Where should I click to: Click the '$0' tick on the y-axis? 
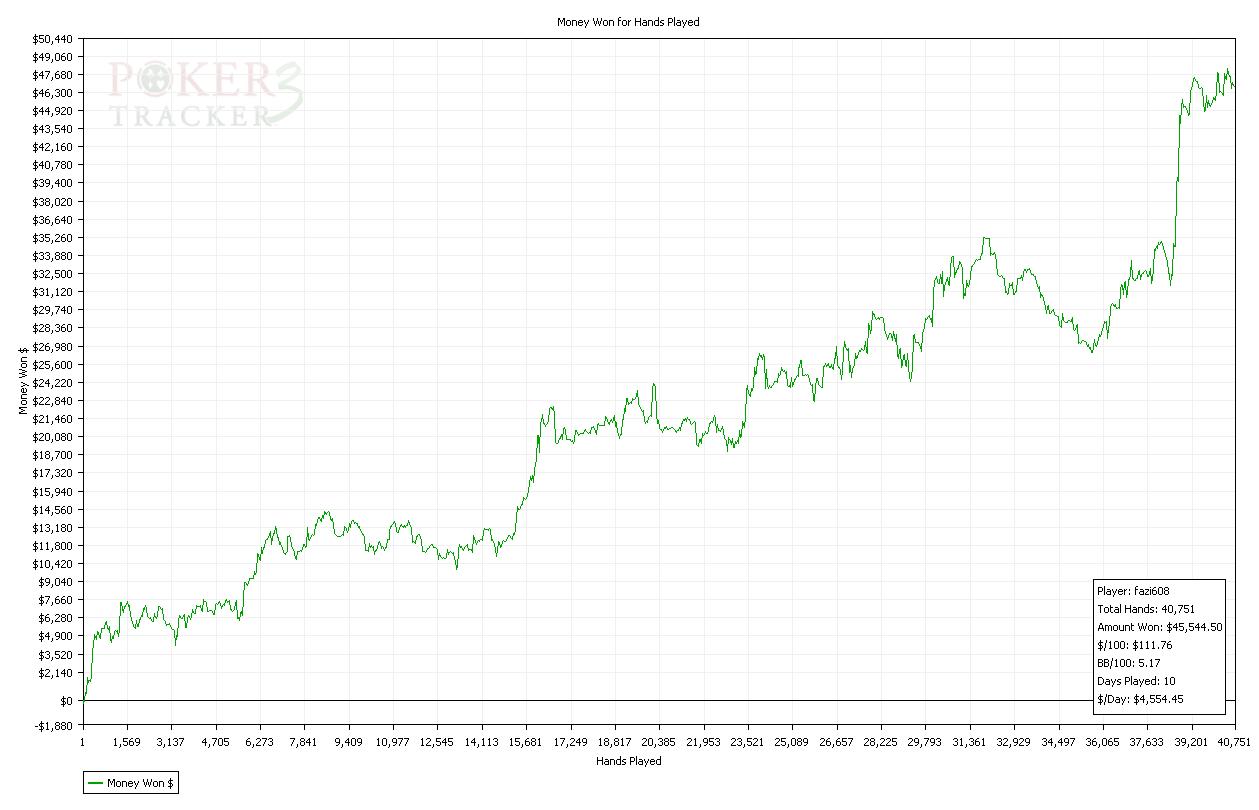pos(66,701)
